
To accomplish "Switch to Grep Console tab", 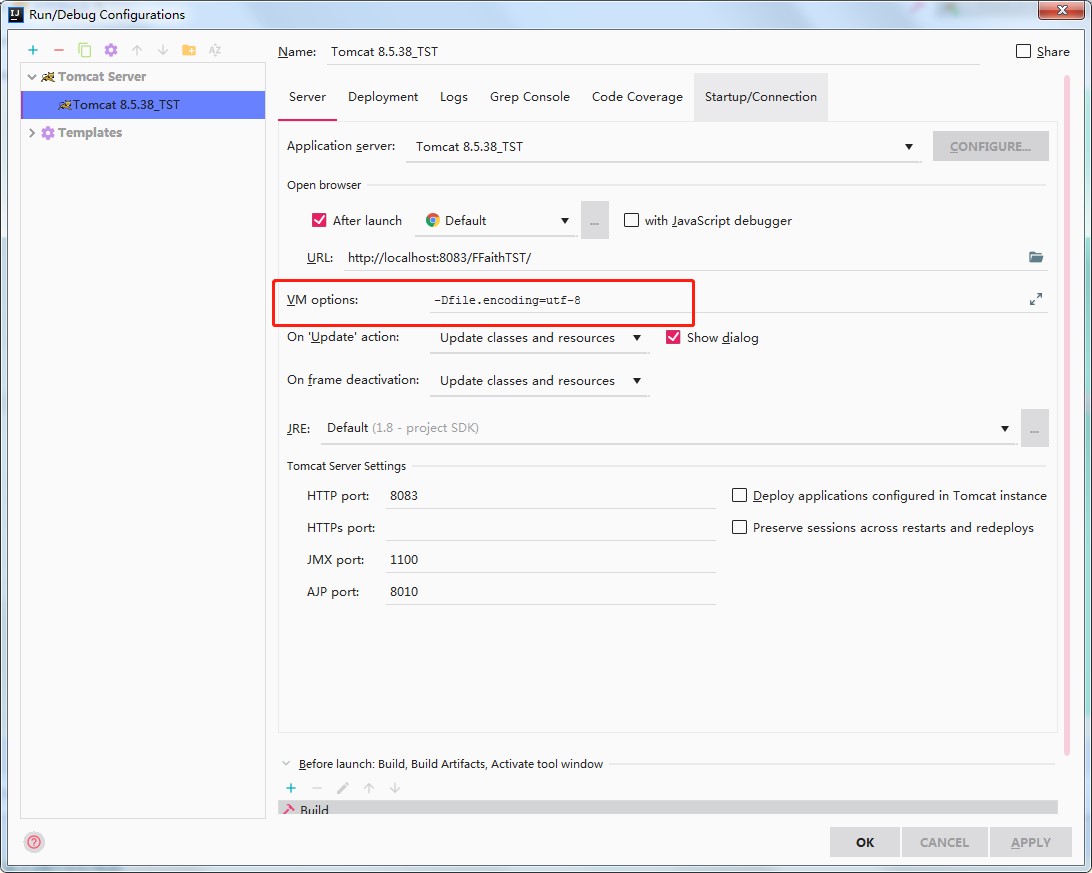I will [529, 97].
